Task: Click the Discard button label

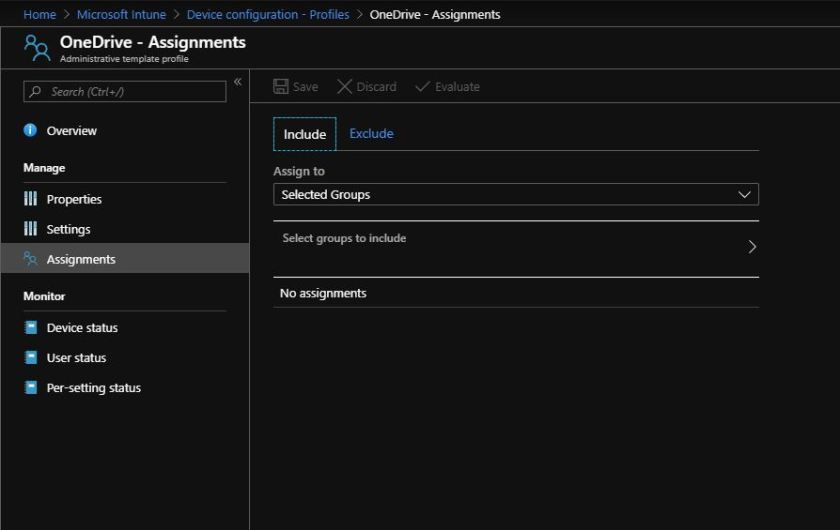Action: [x=377, y=87]
